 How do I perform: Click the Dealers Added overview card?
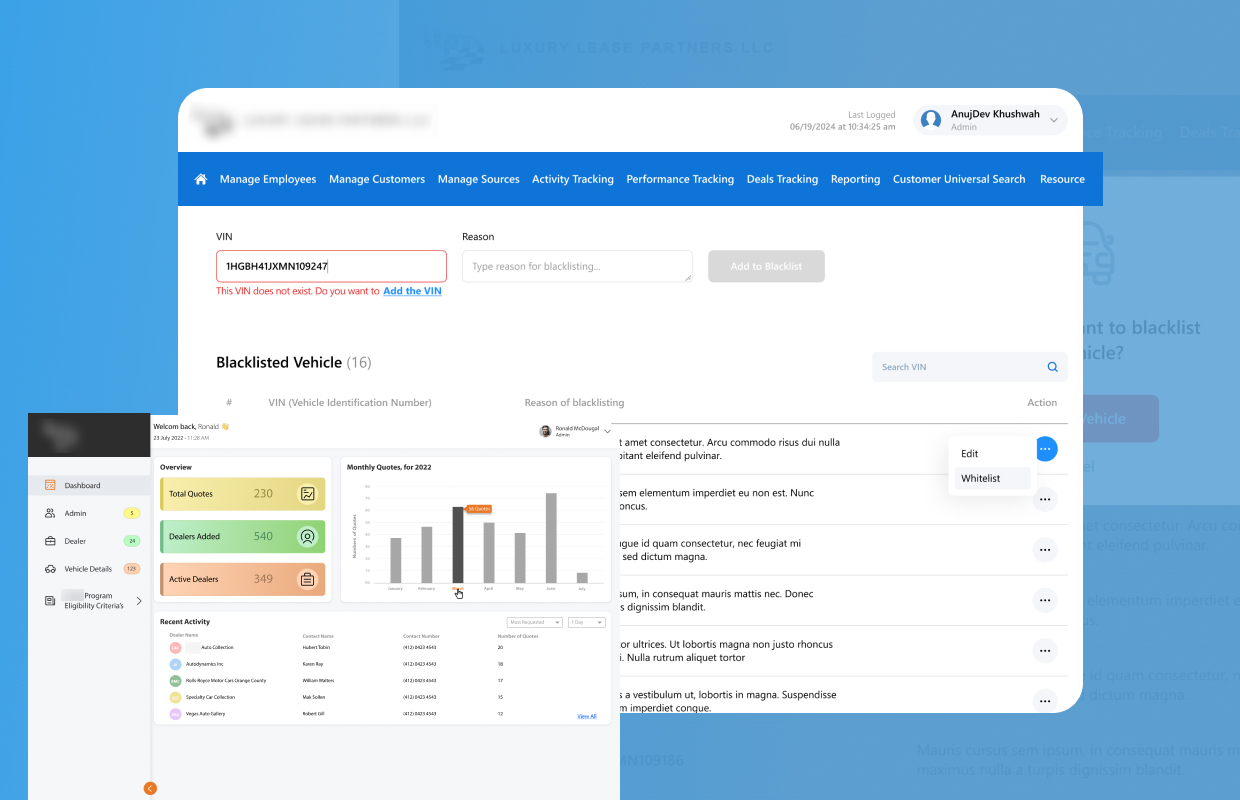pos(241,536)
